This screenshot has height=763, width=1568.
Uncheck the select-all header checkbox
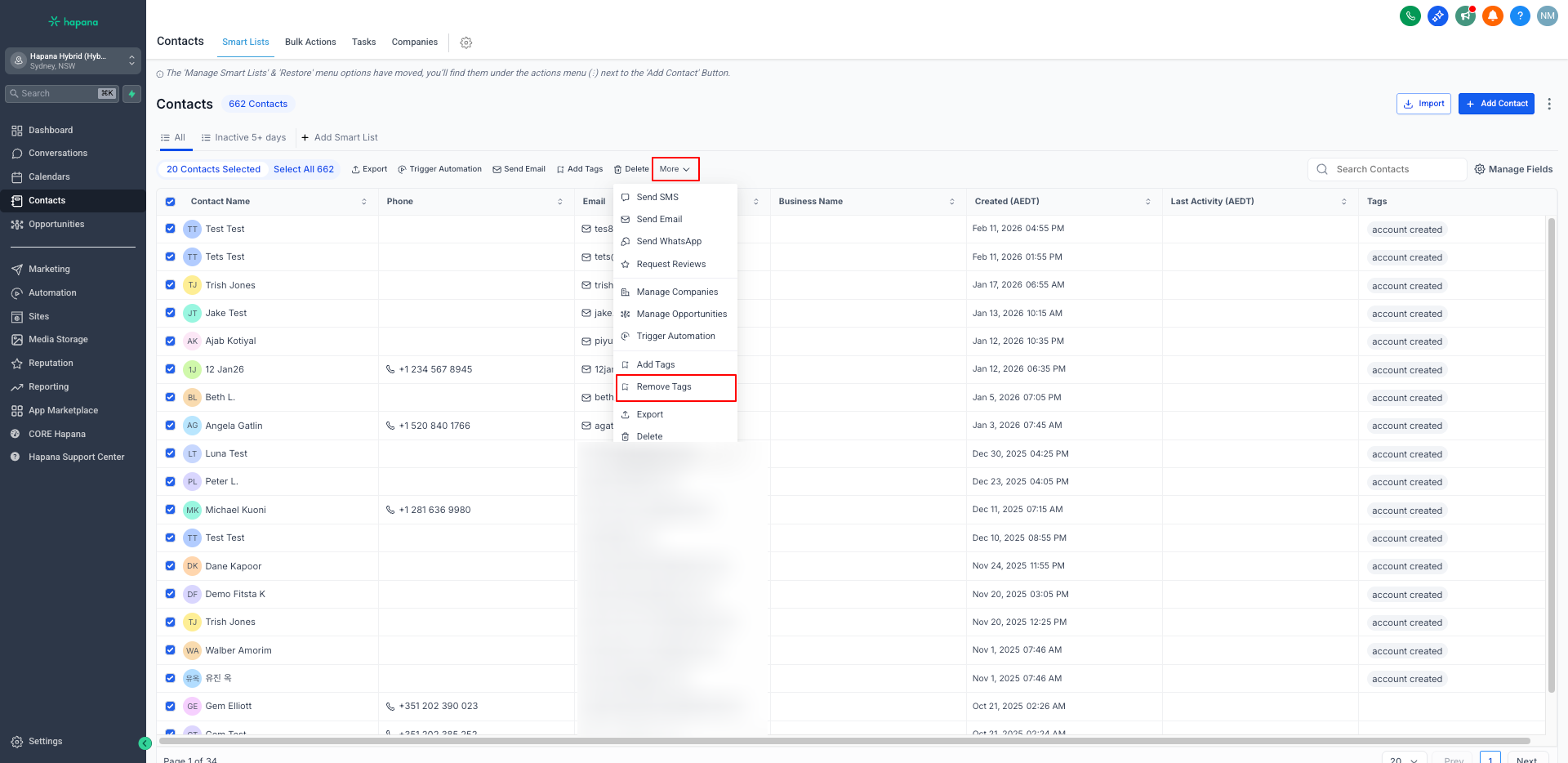pyautogui.click(x=170, y=202)
